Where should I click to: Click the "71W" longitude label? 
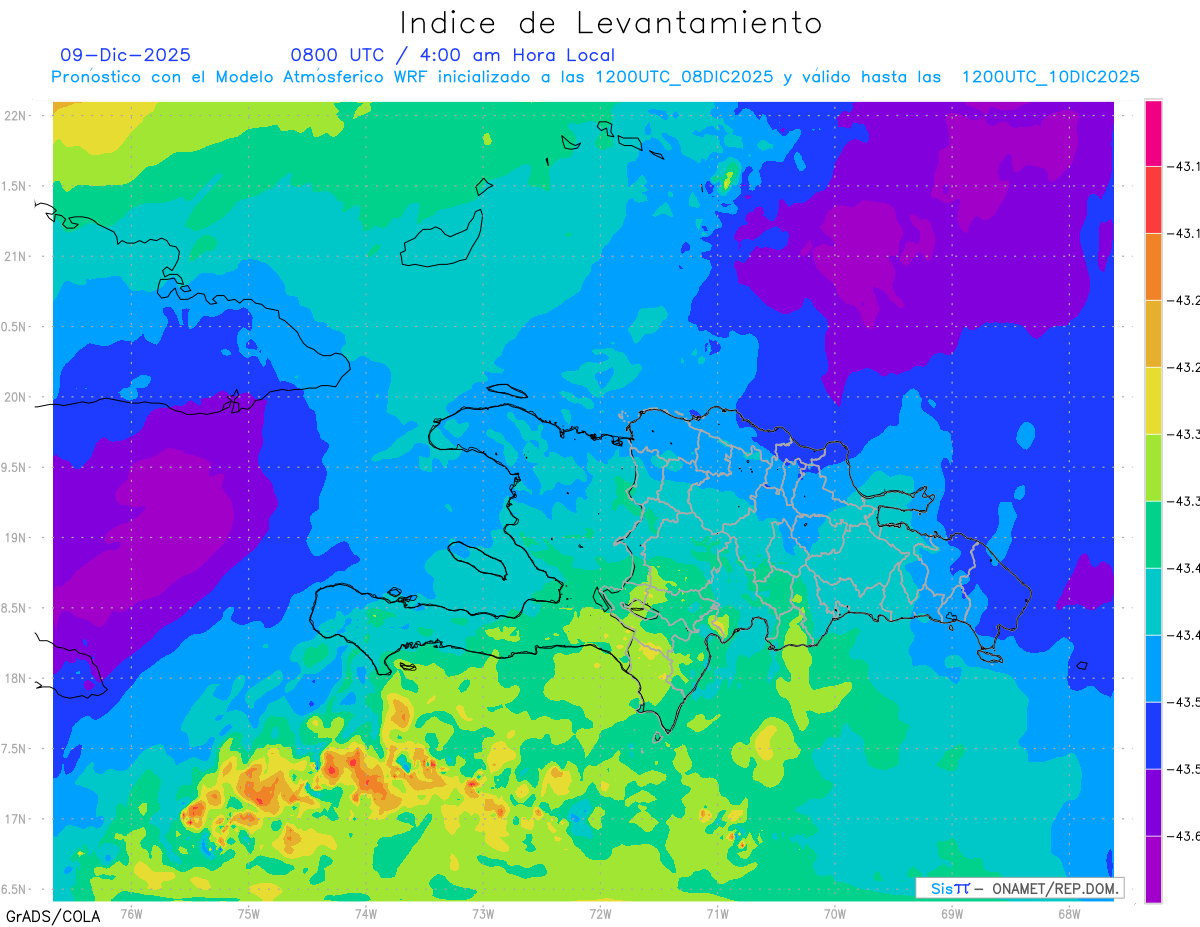pyautogui.click(x=717, y=913)
